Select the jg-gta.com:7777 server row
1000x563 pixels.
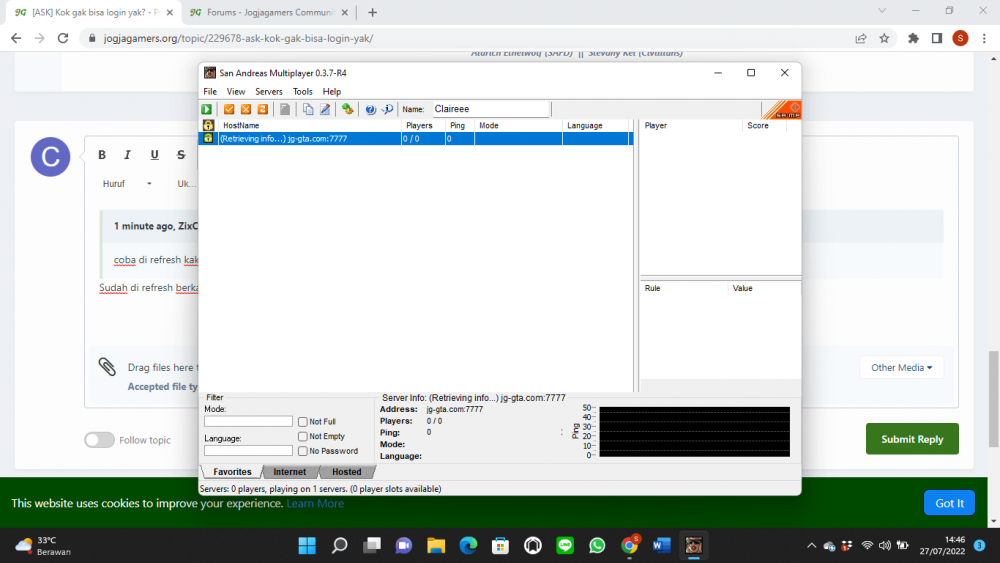coord(416,138)
